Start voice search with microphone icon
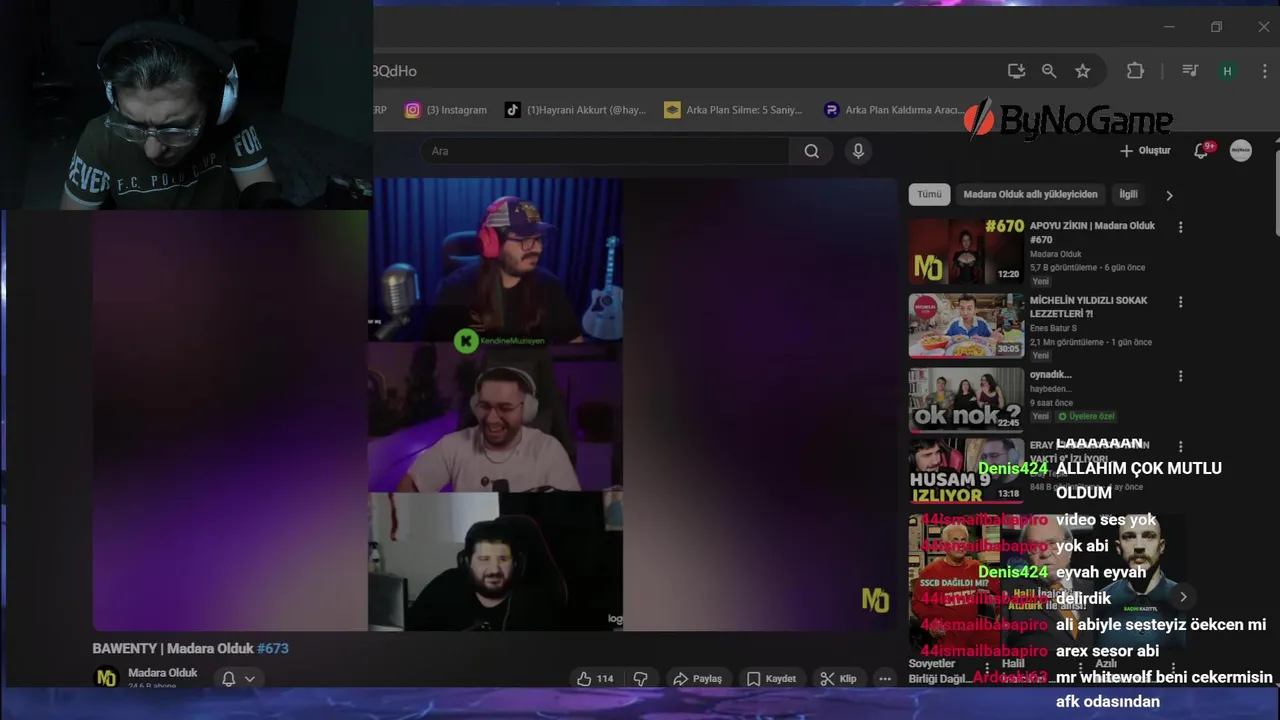Image resolution: width=1280 pixels, height=720 pixels. click(x=857, y=151)
